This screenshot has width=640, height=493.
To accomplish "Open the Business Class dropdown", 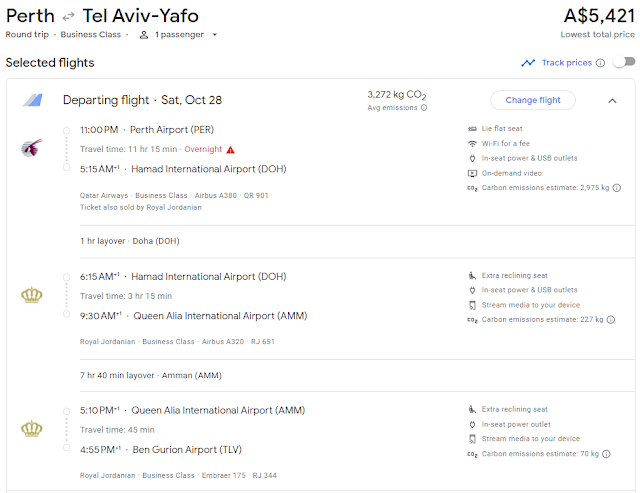I will click(95, 34).
